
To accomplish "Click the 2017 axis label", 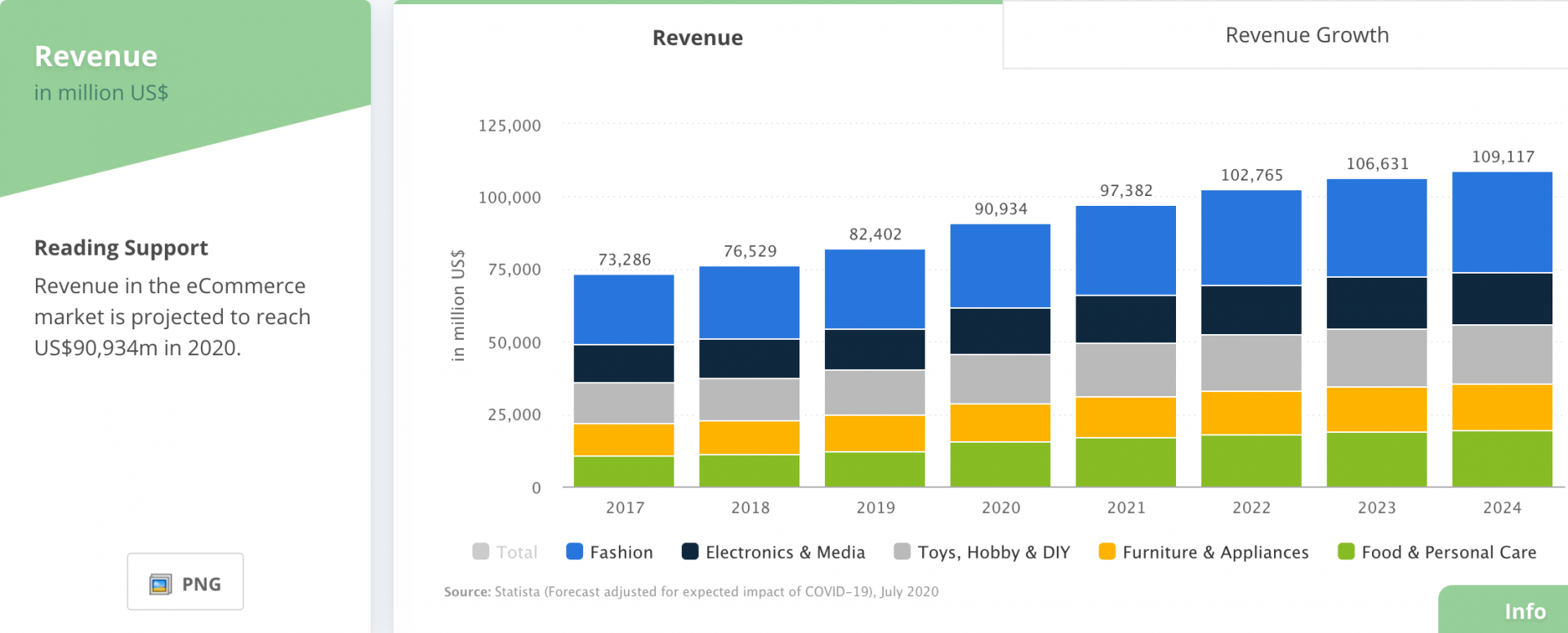I will [x=625, y=507].
